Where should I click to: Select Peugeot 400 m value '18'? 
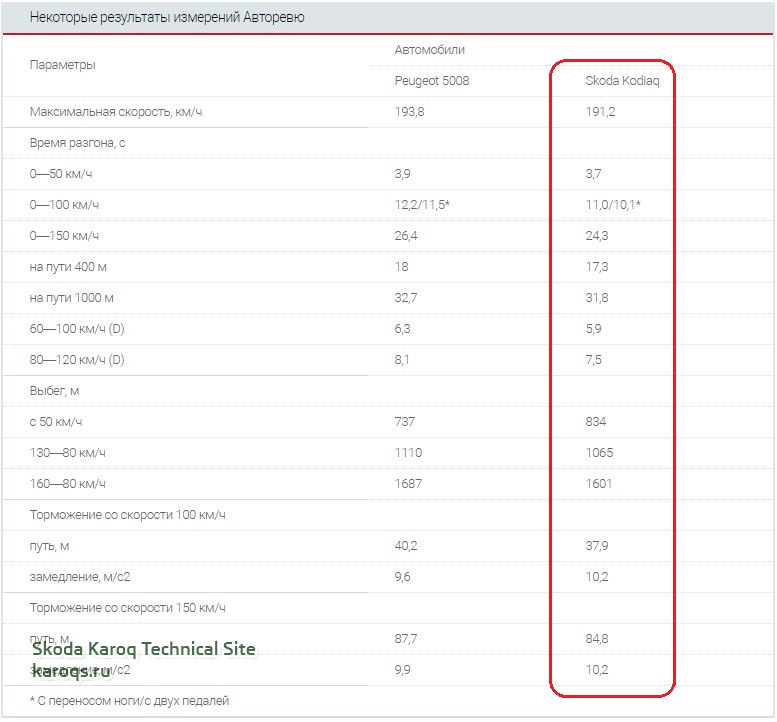tap(401, 267)
